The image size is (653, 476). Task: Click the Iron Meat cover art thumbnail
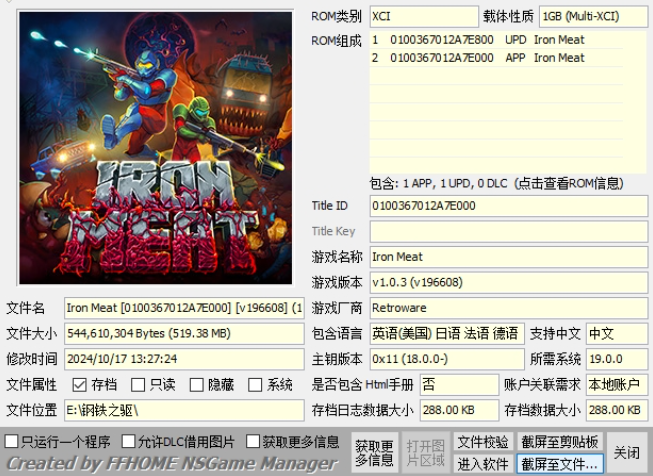[150, 147]
